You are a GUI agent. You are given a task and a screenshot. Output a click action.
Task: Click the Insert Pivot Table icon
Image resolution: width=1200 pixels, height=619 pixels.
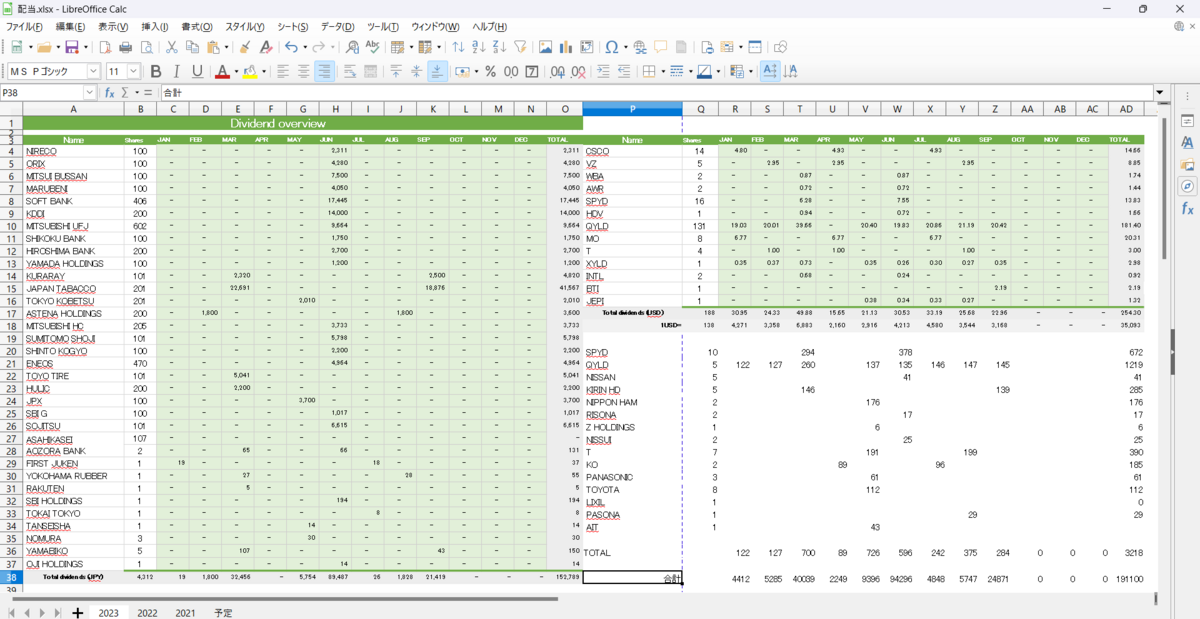pos(587,47)
